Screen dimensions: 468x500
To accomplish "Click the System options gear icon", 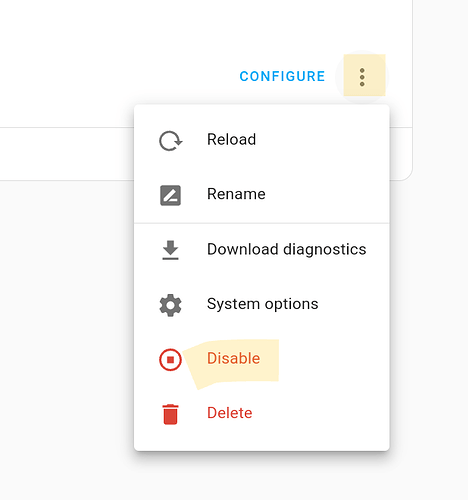I will (x=170, y=305).
